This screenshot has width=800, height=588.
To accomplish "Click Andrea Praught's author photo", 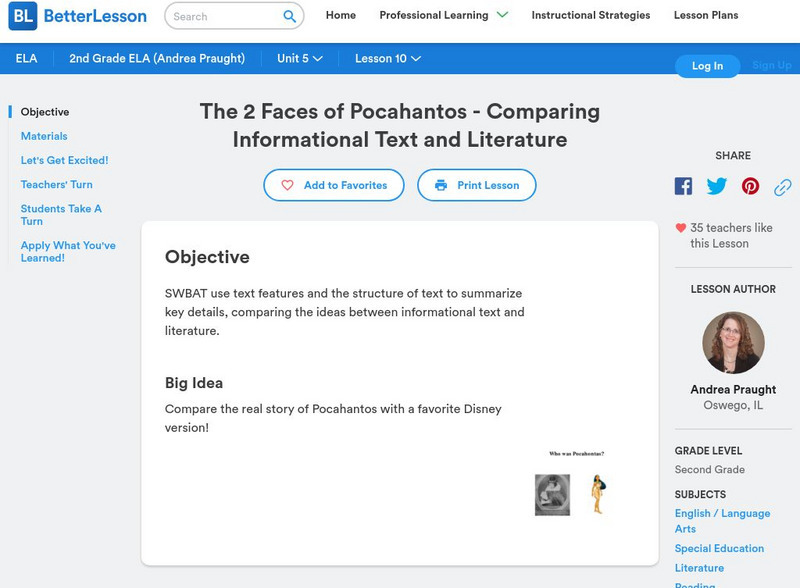I will tap(733, 343).
